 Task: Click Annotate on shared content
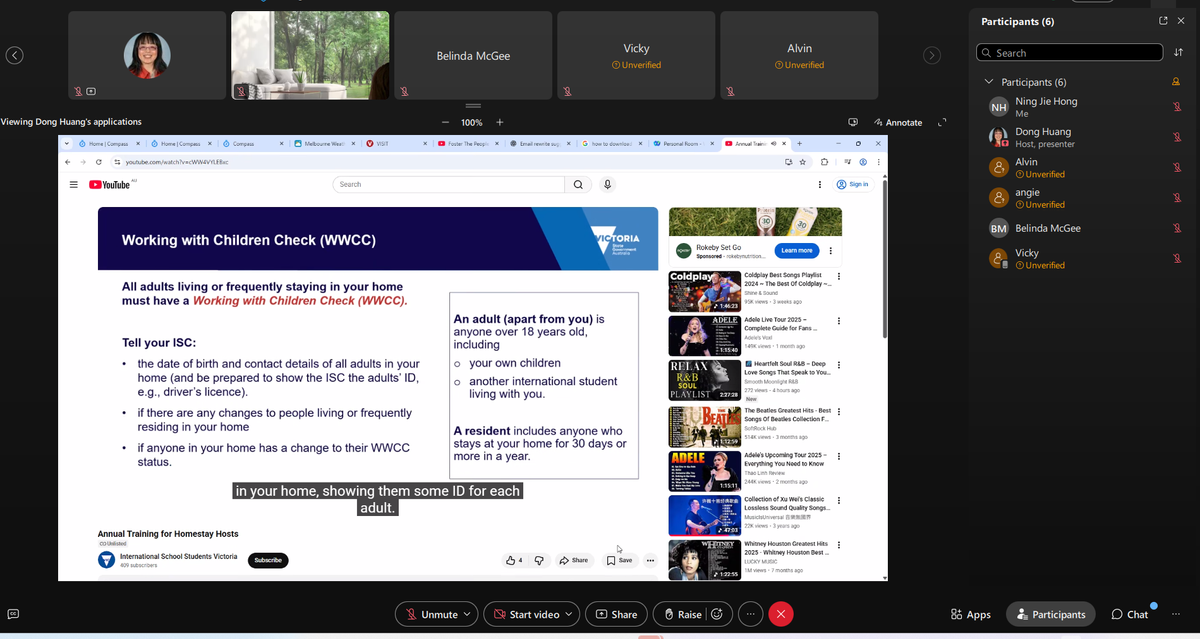[x=898, y=122]
